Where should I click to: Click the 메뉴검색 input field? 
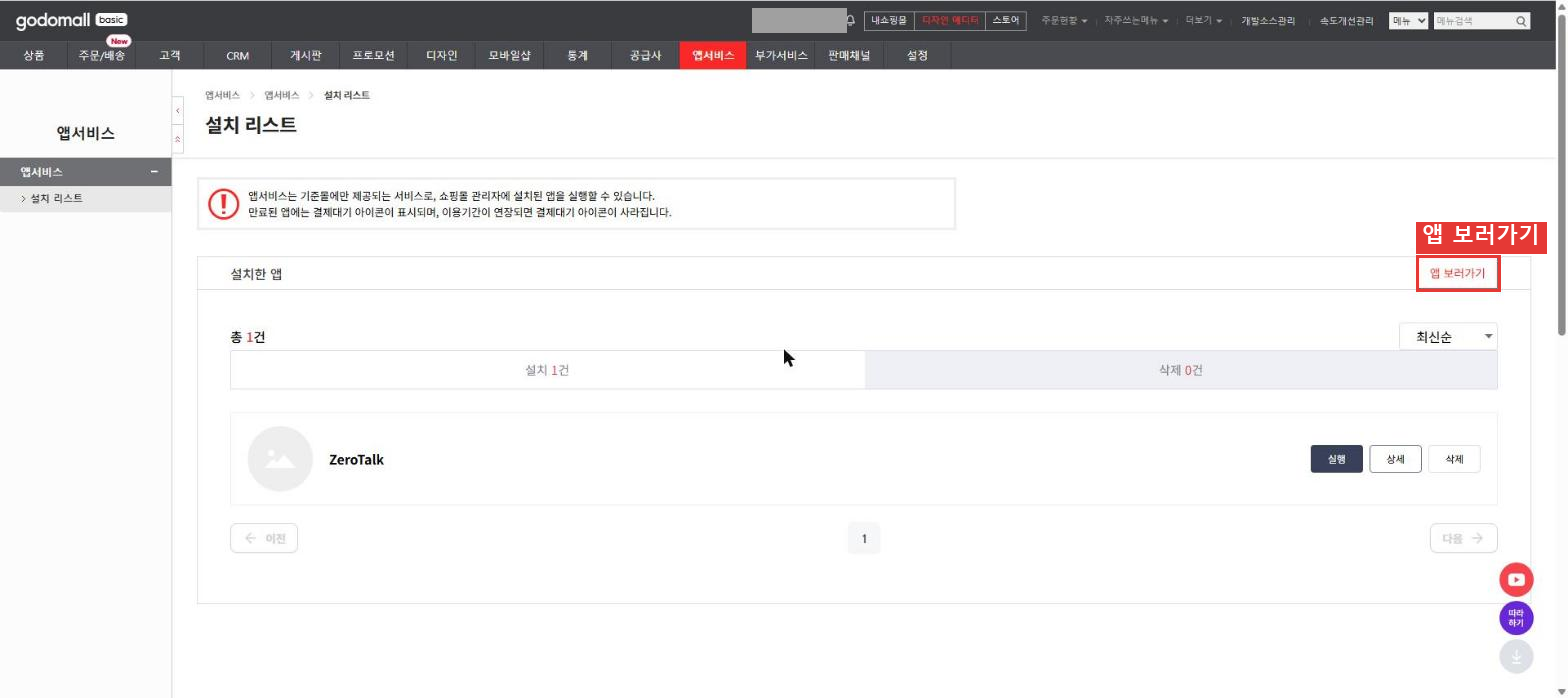1474,21
